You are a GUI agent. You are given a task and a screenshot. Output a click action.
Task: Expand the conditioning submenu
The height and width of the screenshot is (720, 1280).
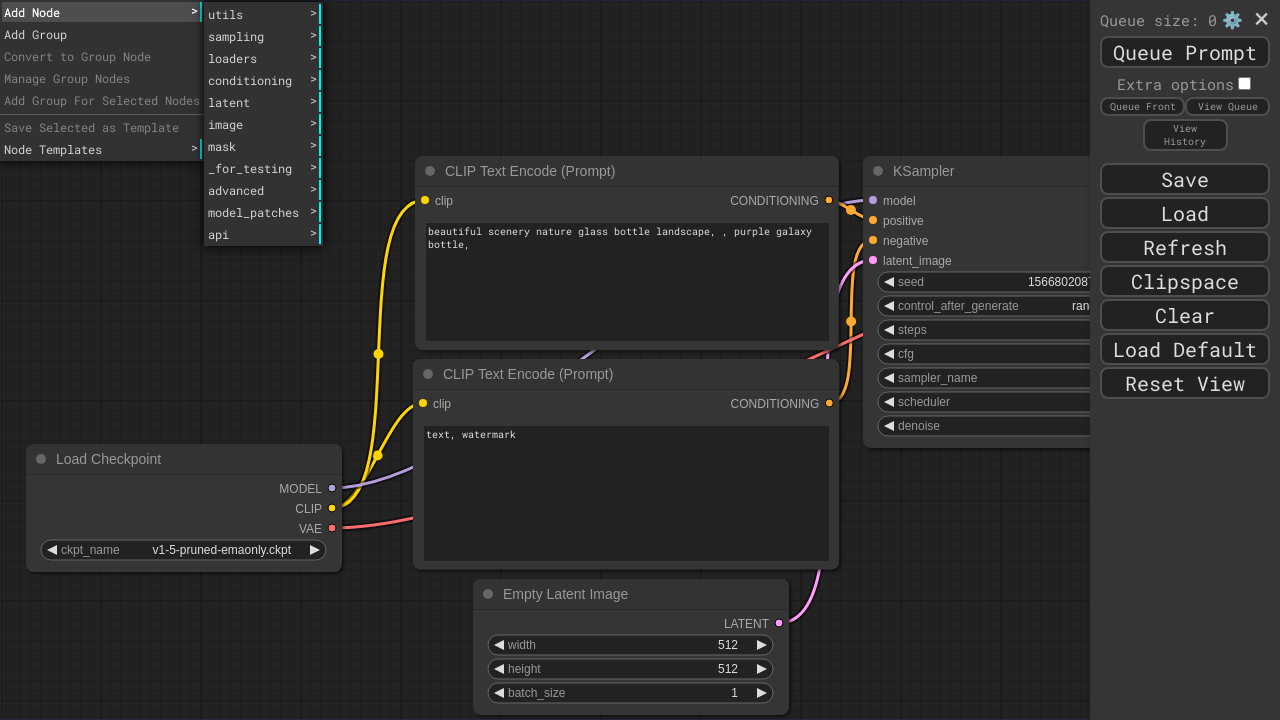(261, 81)
